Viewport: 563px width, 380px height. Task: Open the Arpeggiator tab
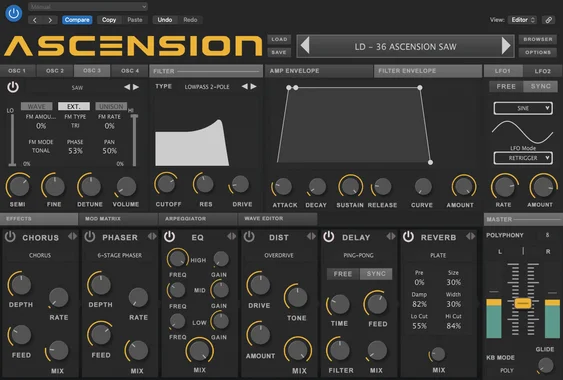click(x=198, y=218)
